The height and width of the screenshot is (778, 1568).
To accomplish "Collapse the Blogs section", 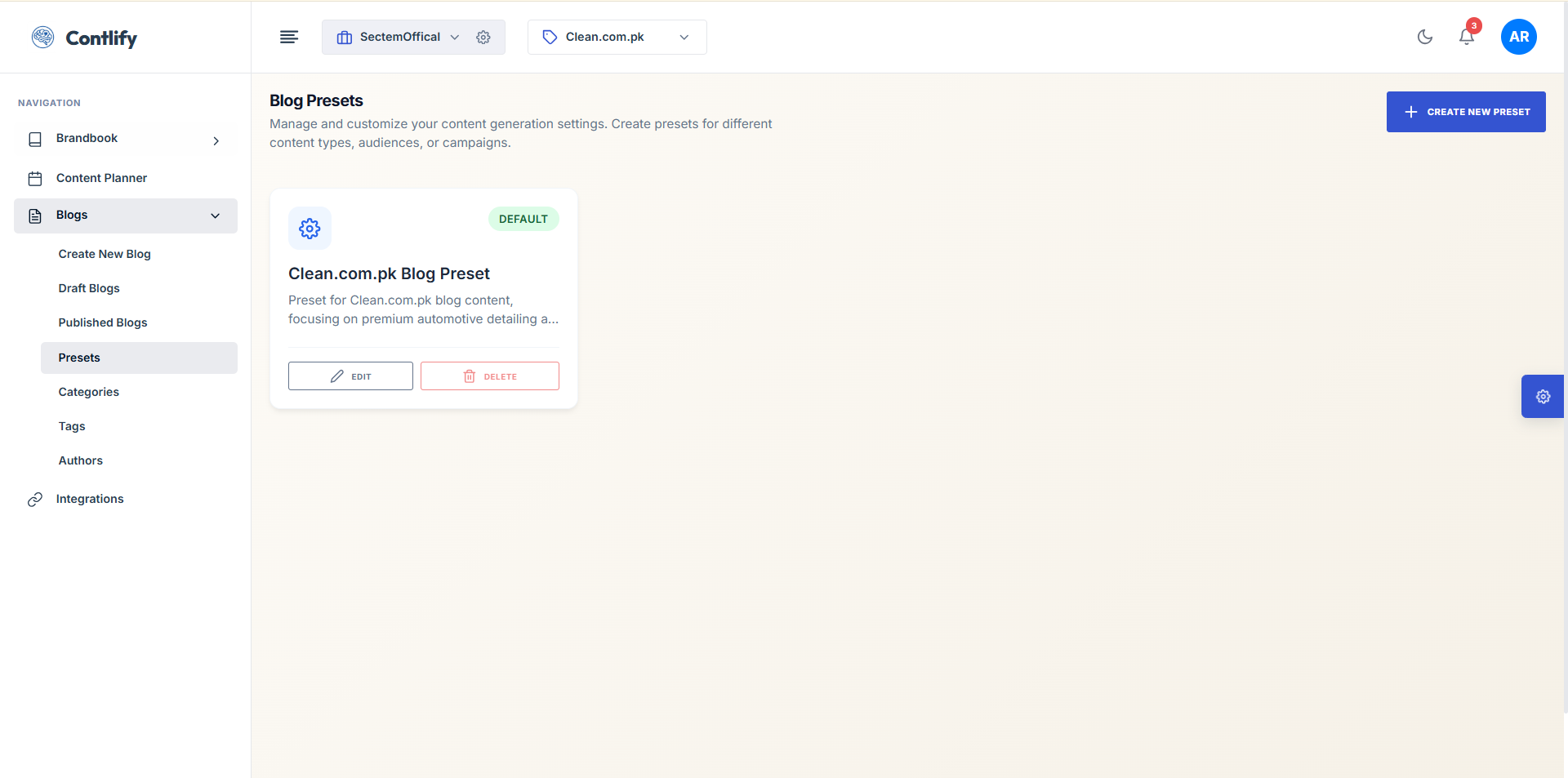I will pyautogui.click(x=215, y=216).
